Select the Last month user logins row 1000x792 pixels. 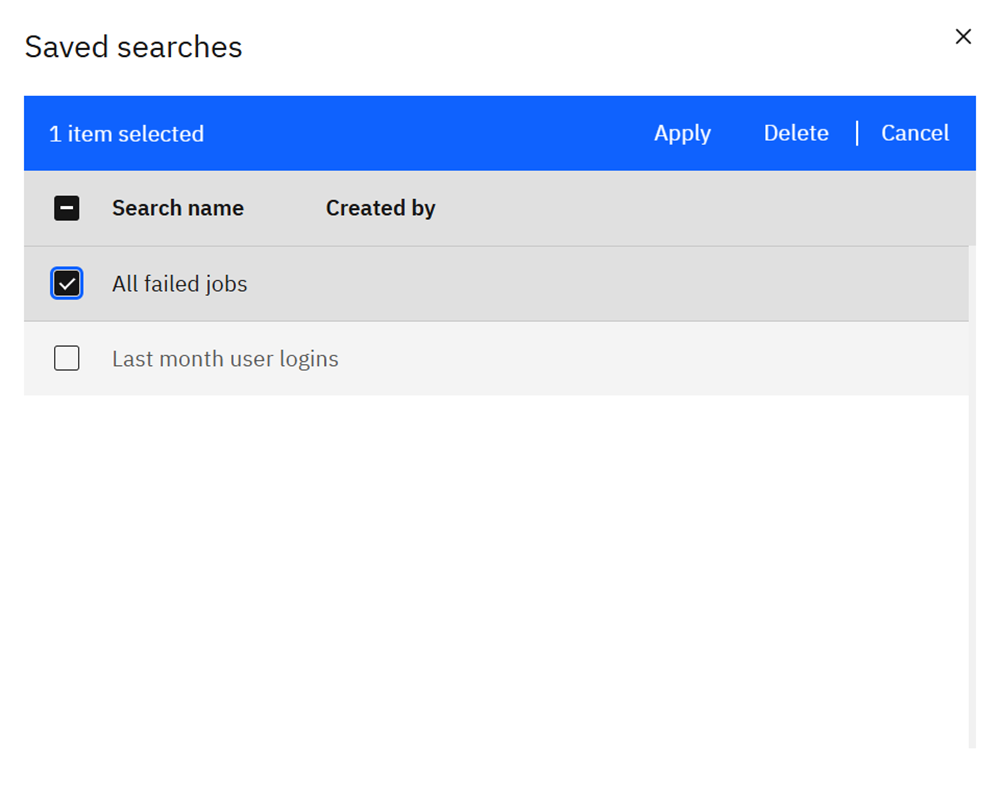click(x=225, y=357)
